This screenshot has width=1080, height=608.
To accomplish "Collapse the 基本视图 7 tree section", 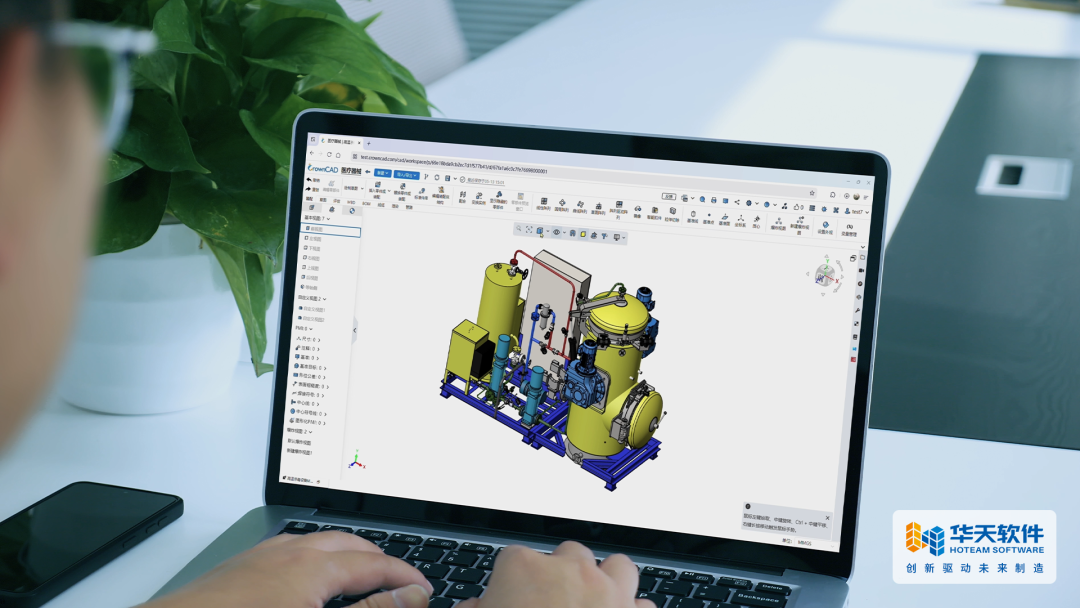I will coord(328,218).
